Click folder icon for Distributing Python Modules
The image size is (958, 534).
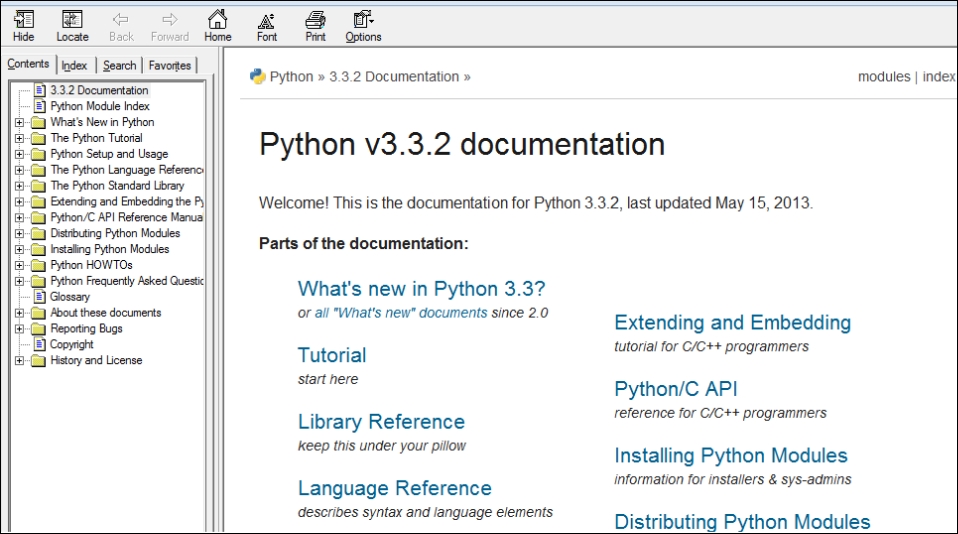coord(38,233)
